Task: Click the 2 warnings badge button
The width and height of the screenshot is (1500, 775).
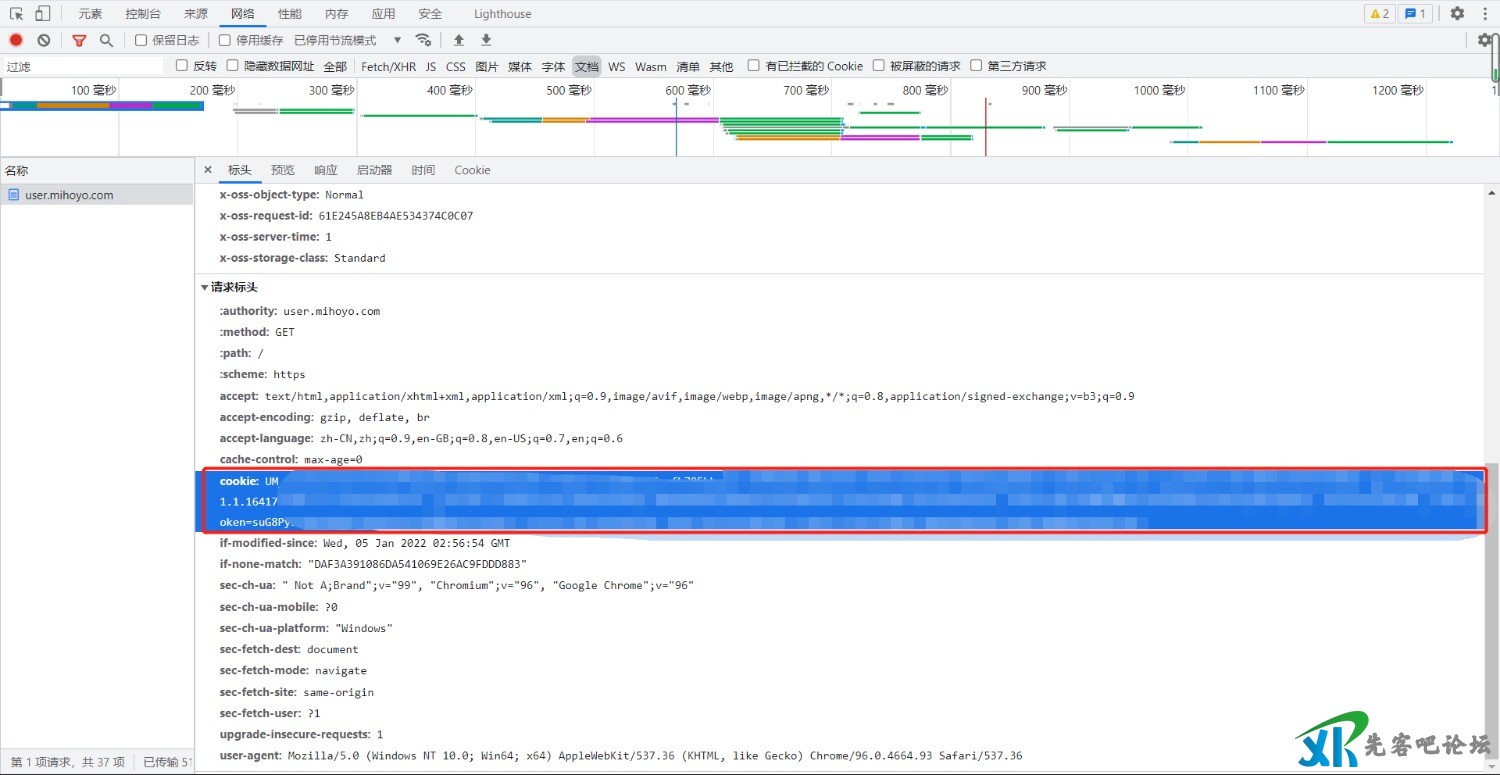Action: [1379, 14]
